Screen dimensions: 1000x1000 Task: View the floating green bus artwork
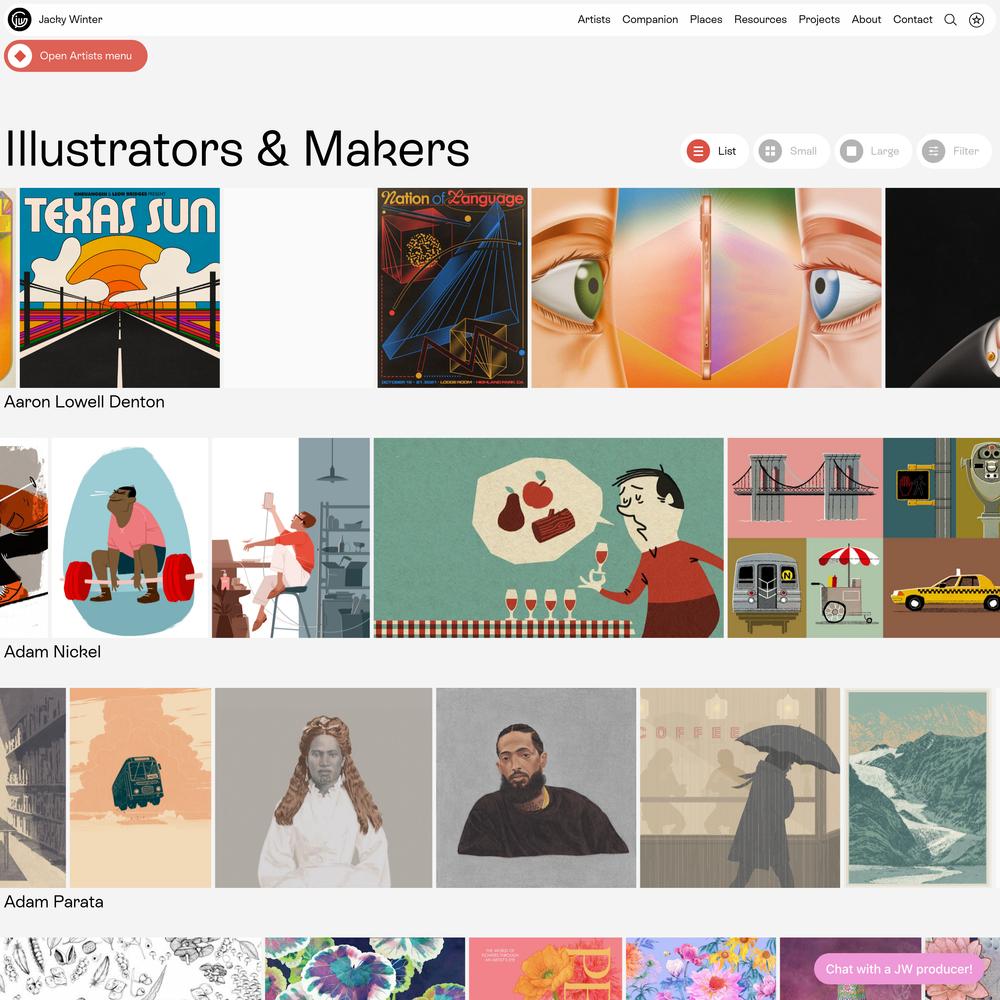(x=140, y=788)
